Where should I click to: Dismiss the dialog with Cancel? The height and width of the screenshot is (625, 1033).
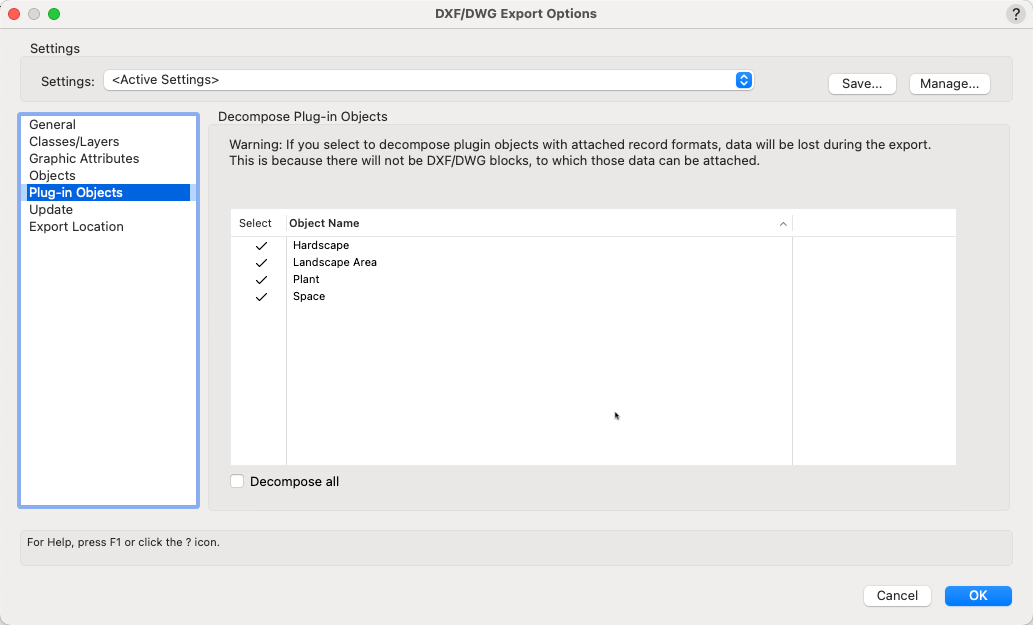coord(896,595)
